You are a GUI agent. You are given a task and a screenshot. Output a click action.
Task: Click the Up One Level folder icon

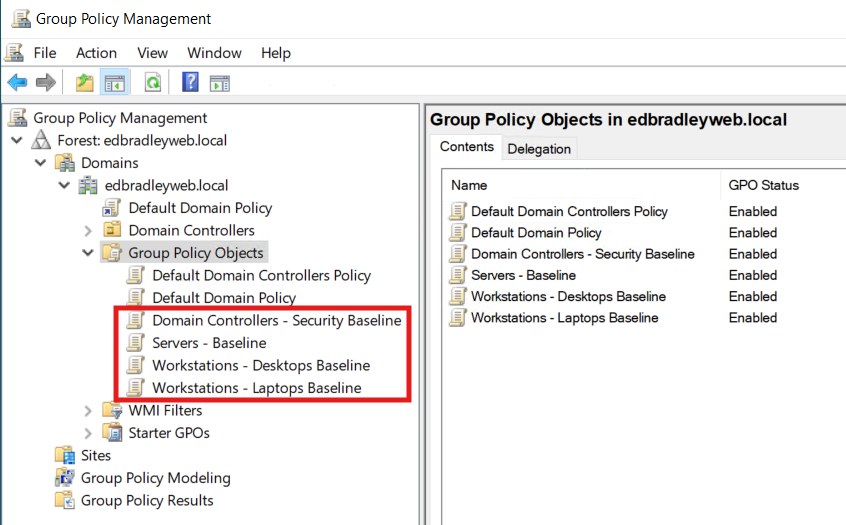click(84, 83)
